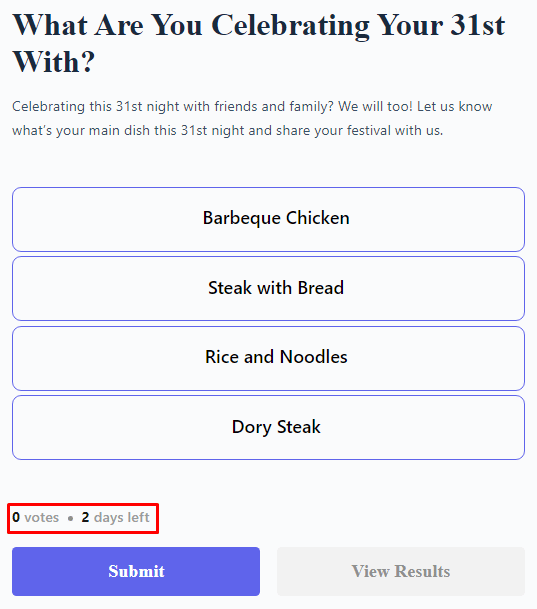Pick the Rice and Noodles option
Image resolution: width=537 pixels, height=609 pixels.
[268, 358]
